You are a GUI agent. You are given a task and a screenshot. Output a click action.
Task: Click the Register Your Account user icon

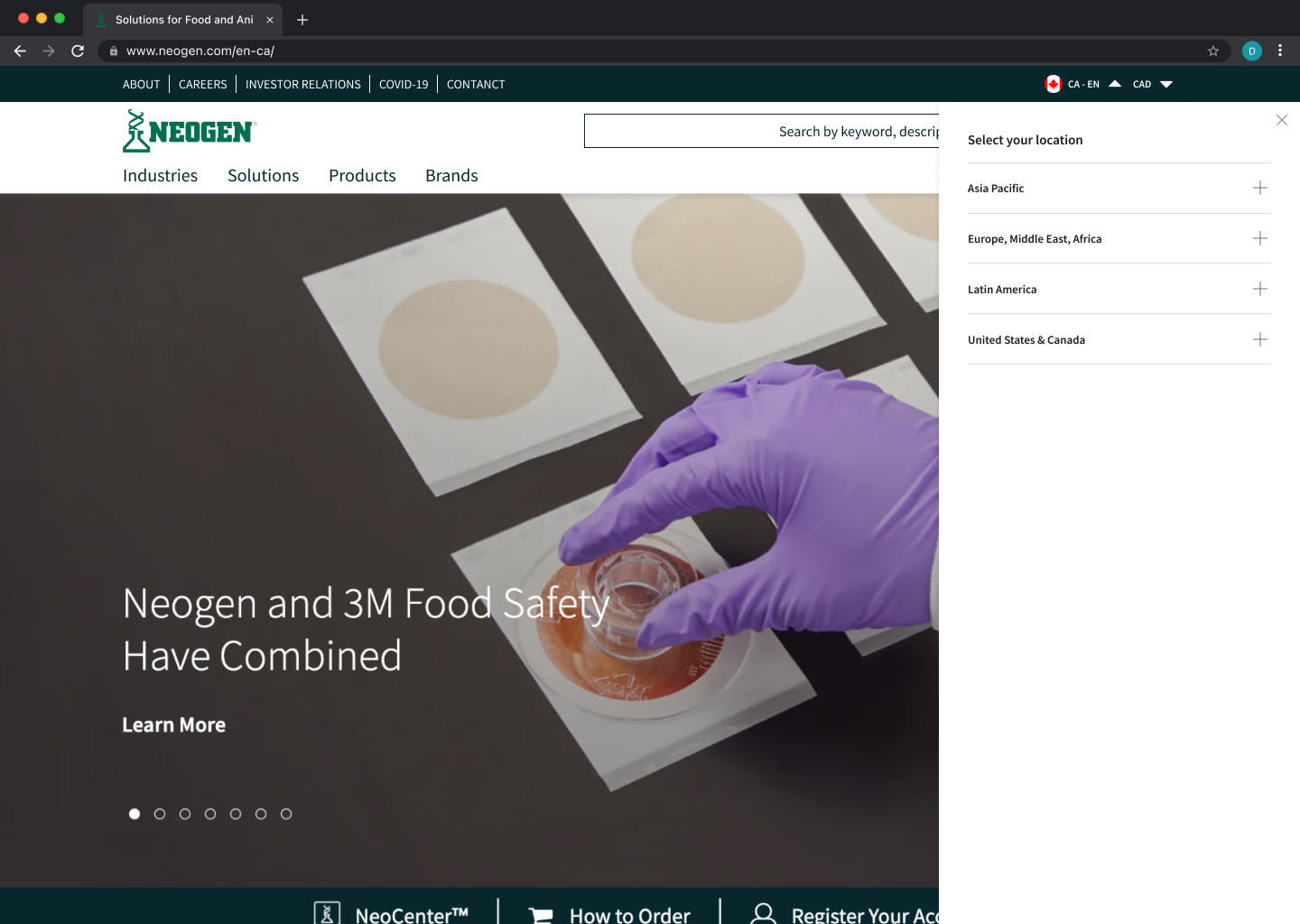(764, 913)
